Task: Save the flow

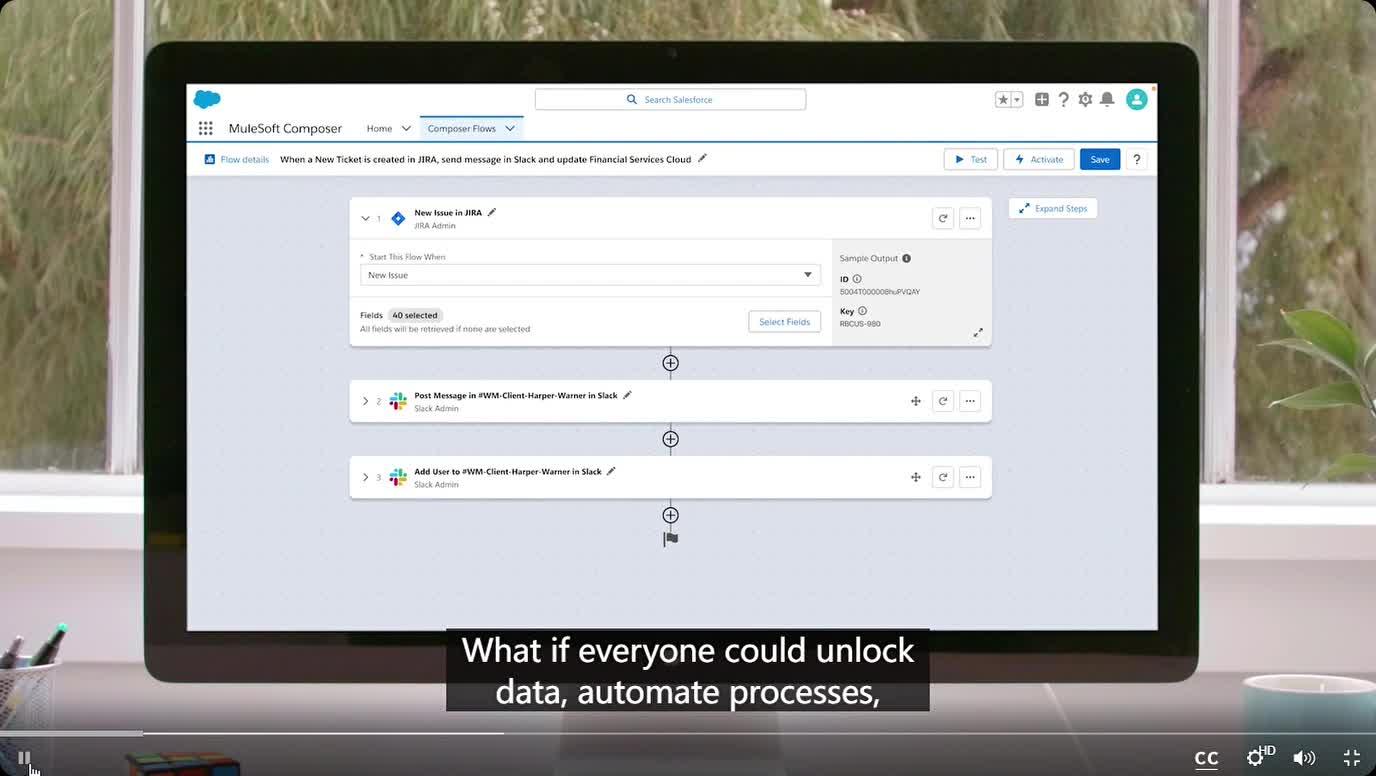Action: (x=1100, y=159)
